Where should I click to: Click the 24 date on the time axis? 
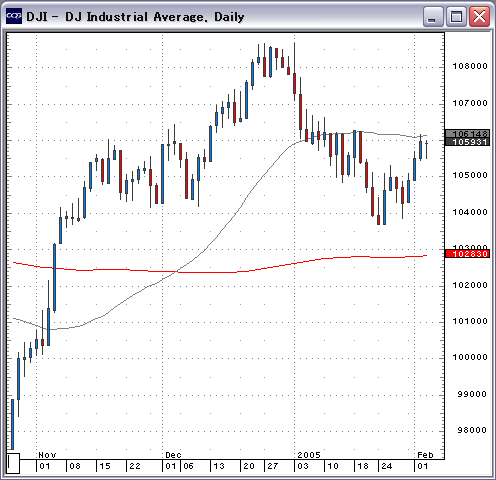pos(387,466)
